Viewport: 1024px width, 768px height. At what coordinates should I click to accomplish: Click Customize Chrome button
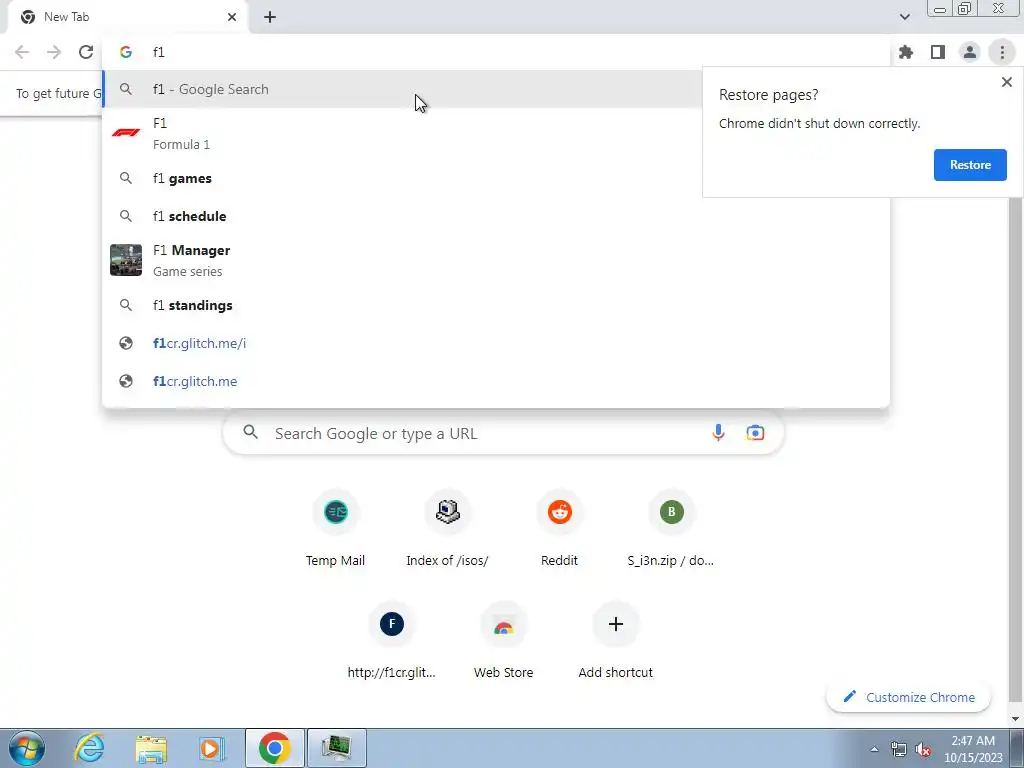coord(908,697)
